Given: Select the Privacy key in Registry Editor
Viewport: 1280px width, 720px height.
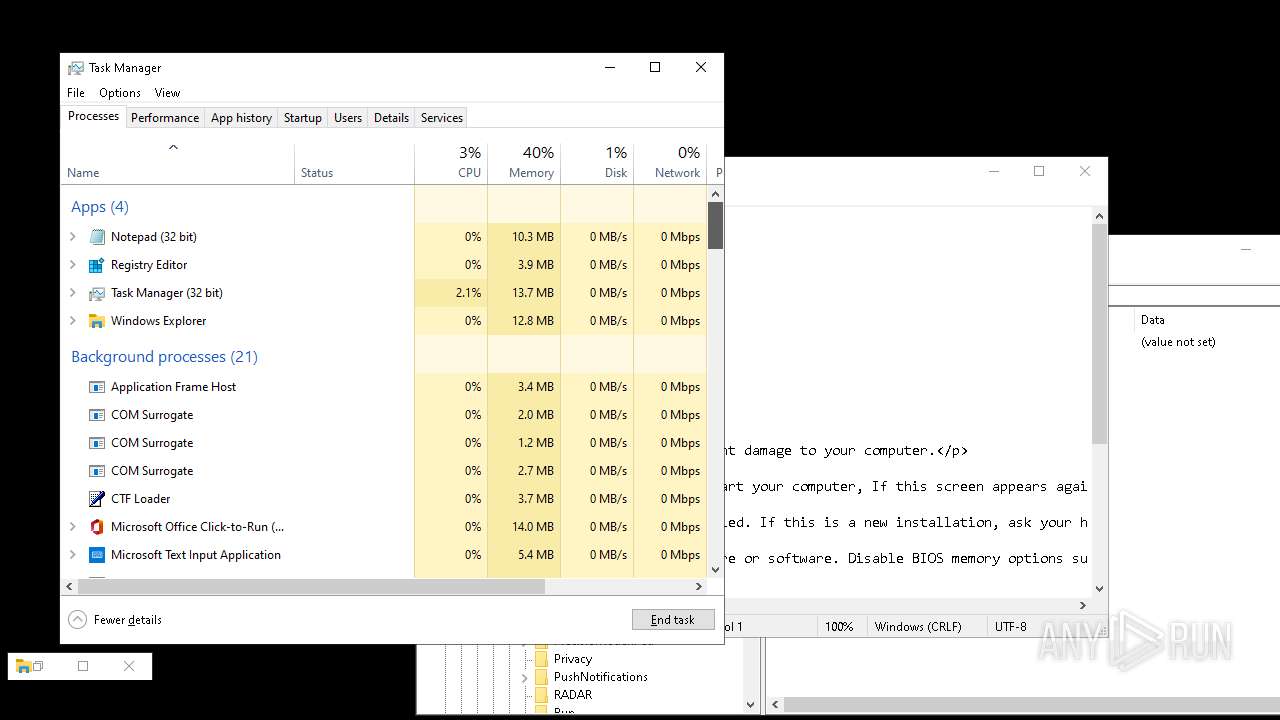Looking at the screenshot, I should pyautogui.click(x=573, y=659).
